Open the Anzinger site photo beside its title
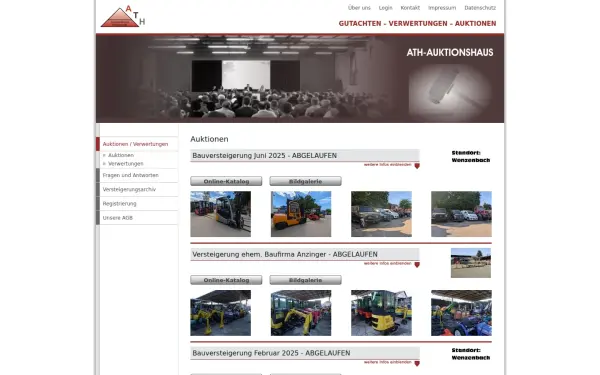Viewport: 600px width, 375px height. pos(471,263)
